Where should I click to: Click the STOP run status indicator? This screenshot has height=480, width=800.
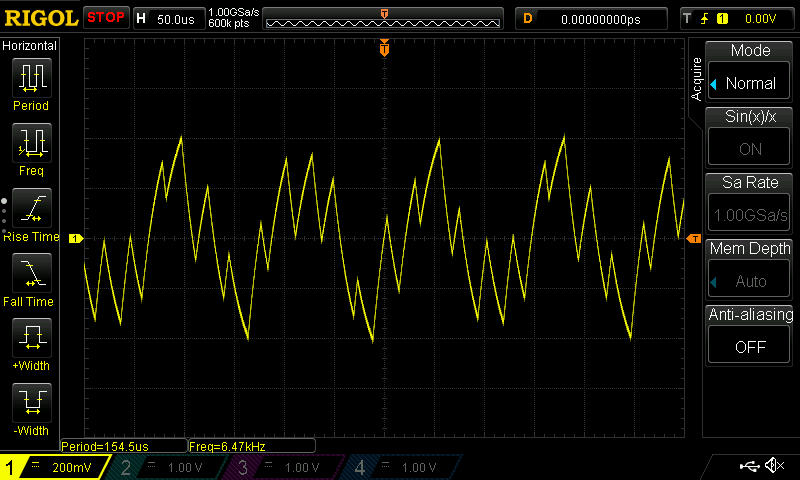click(x=106, y=18)
